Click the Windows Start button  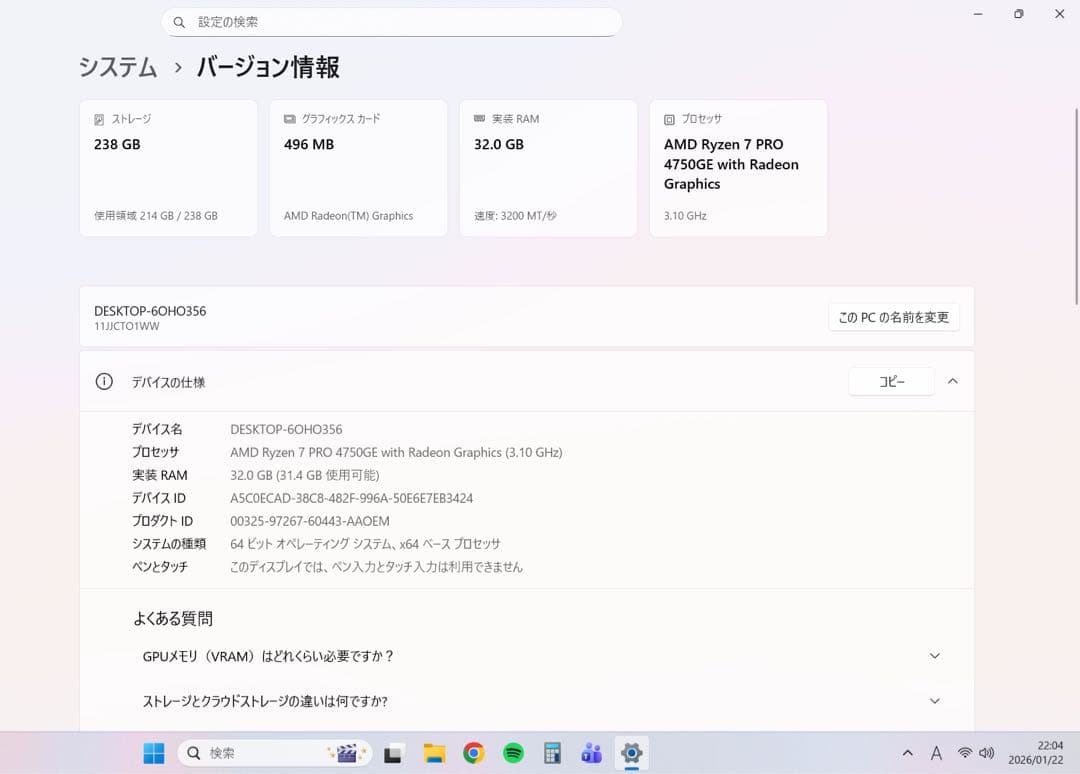(152, 752)
